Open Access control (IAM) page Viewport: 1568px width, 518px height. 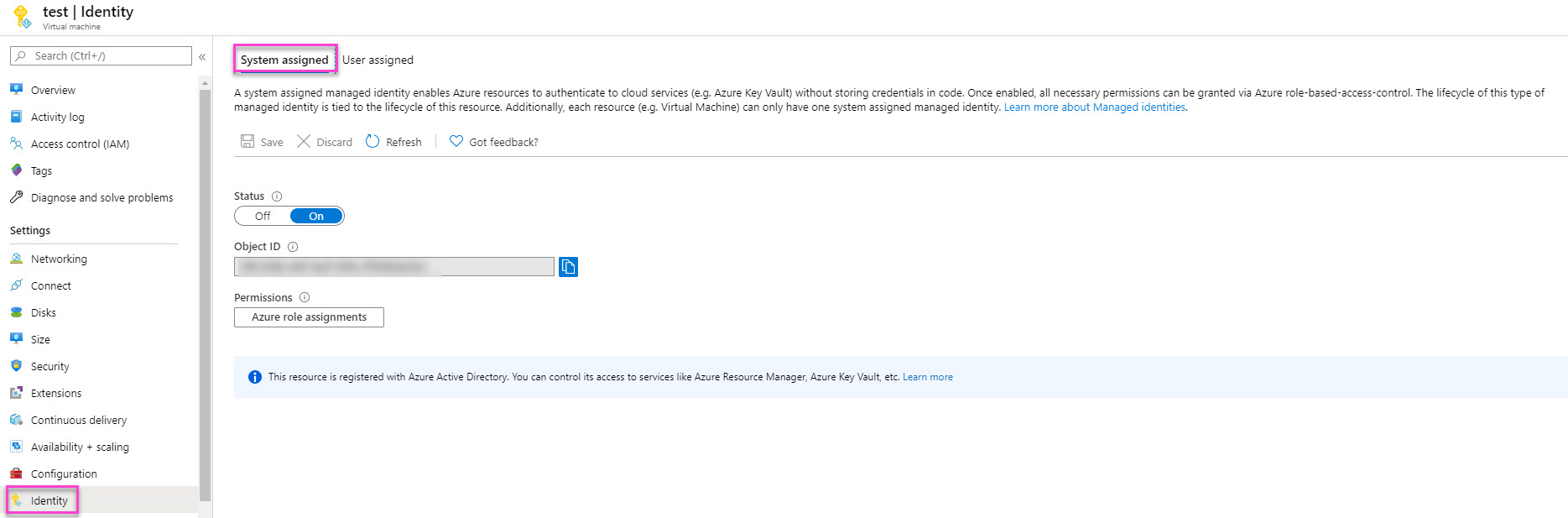[80, 144]
